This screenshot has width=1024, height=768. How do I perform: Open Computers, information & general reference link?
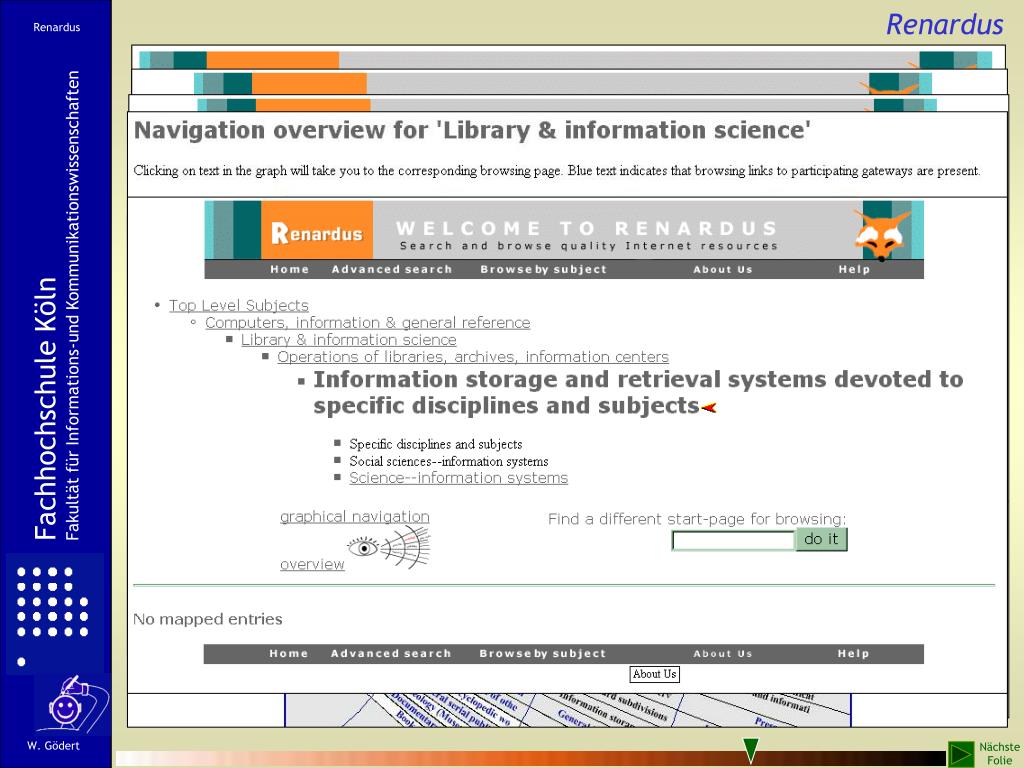point(368,322)
